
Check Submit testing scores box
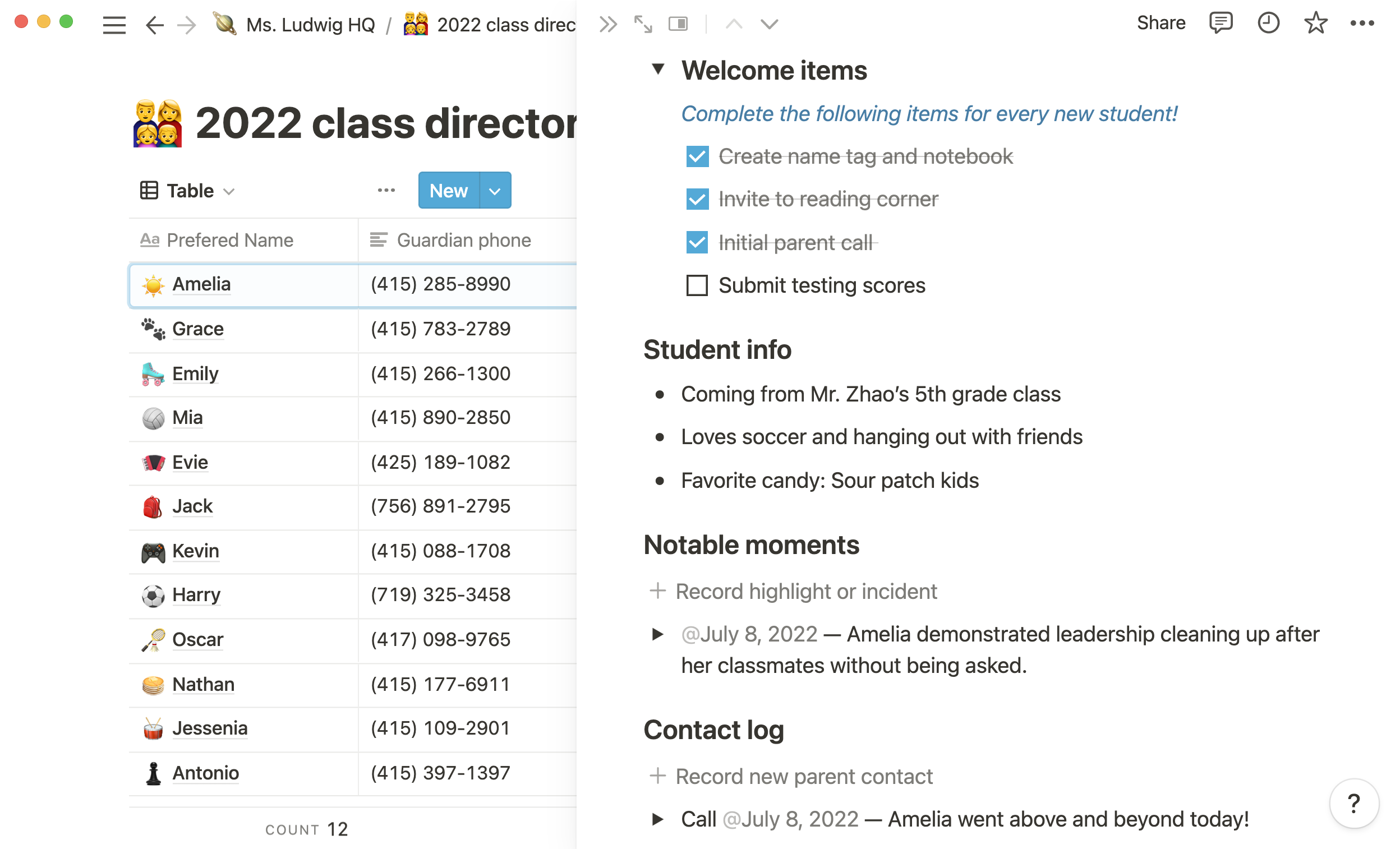pos(697,285)
